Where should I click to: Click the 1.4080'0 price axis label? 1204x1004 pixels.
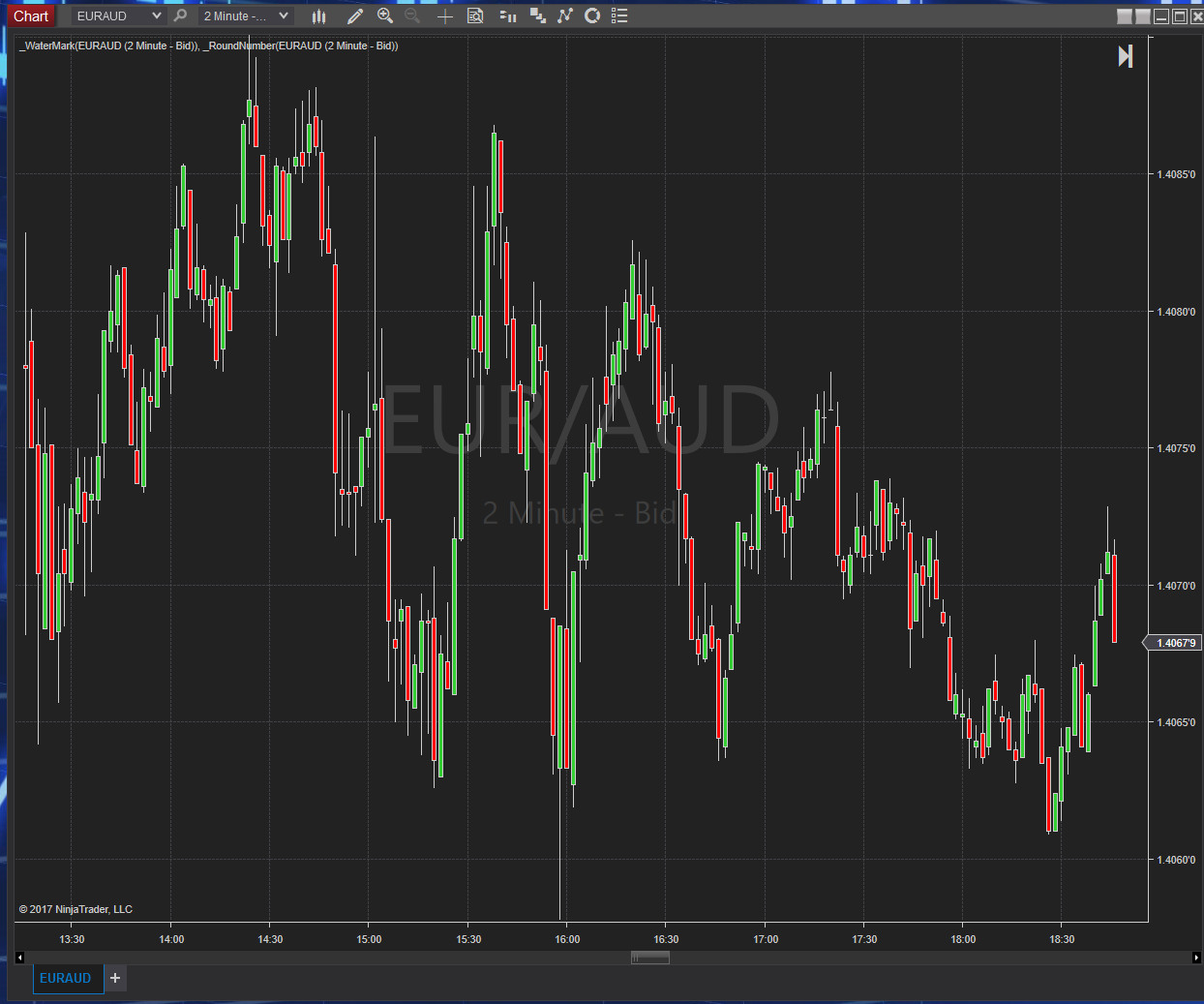(1176, 312)
